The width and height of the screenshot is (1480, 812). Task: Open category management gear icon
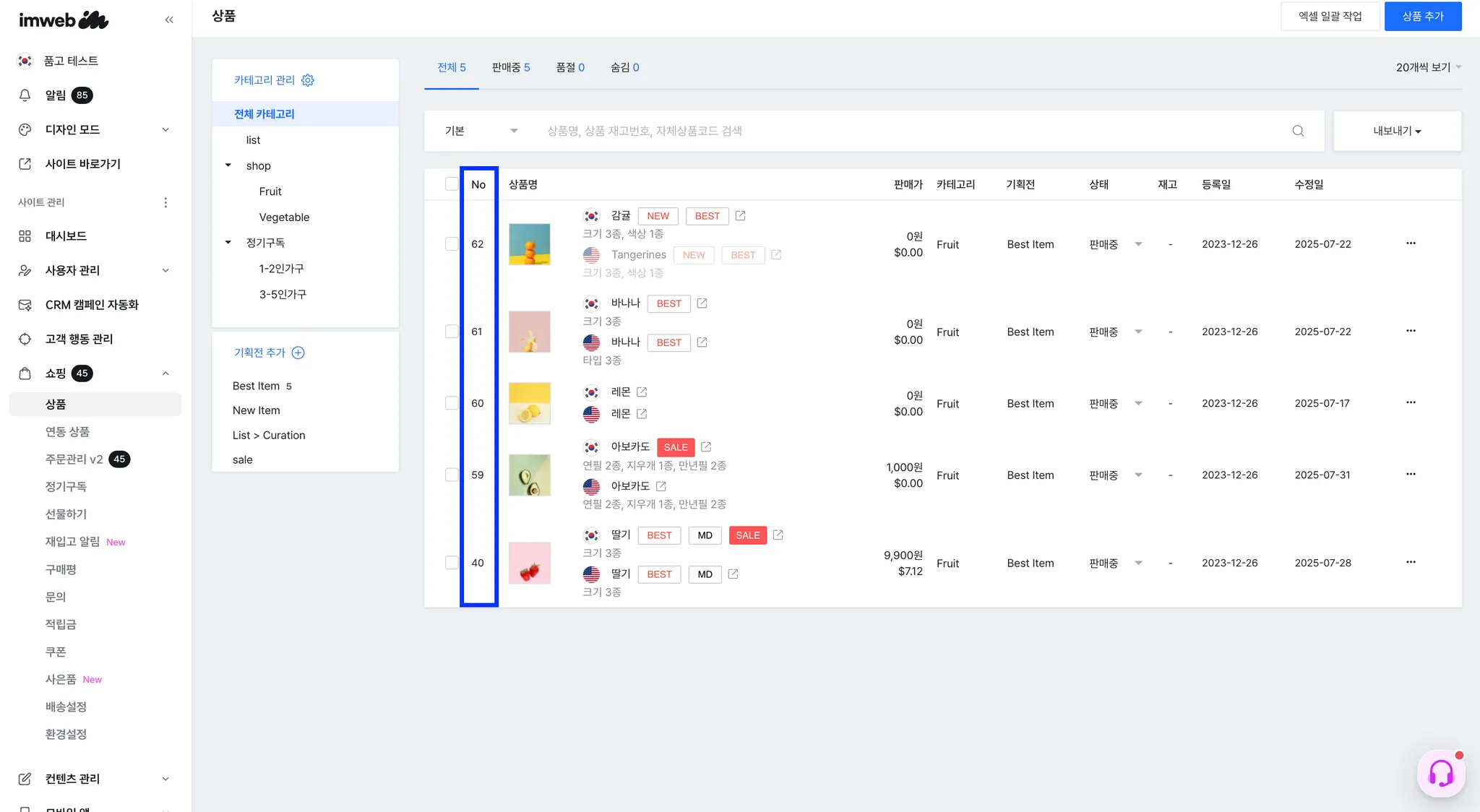pos(308,80)
